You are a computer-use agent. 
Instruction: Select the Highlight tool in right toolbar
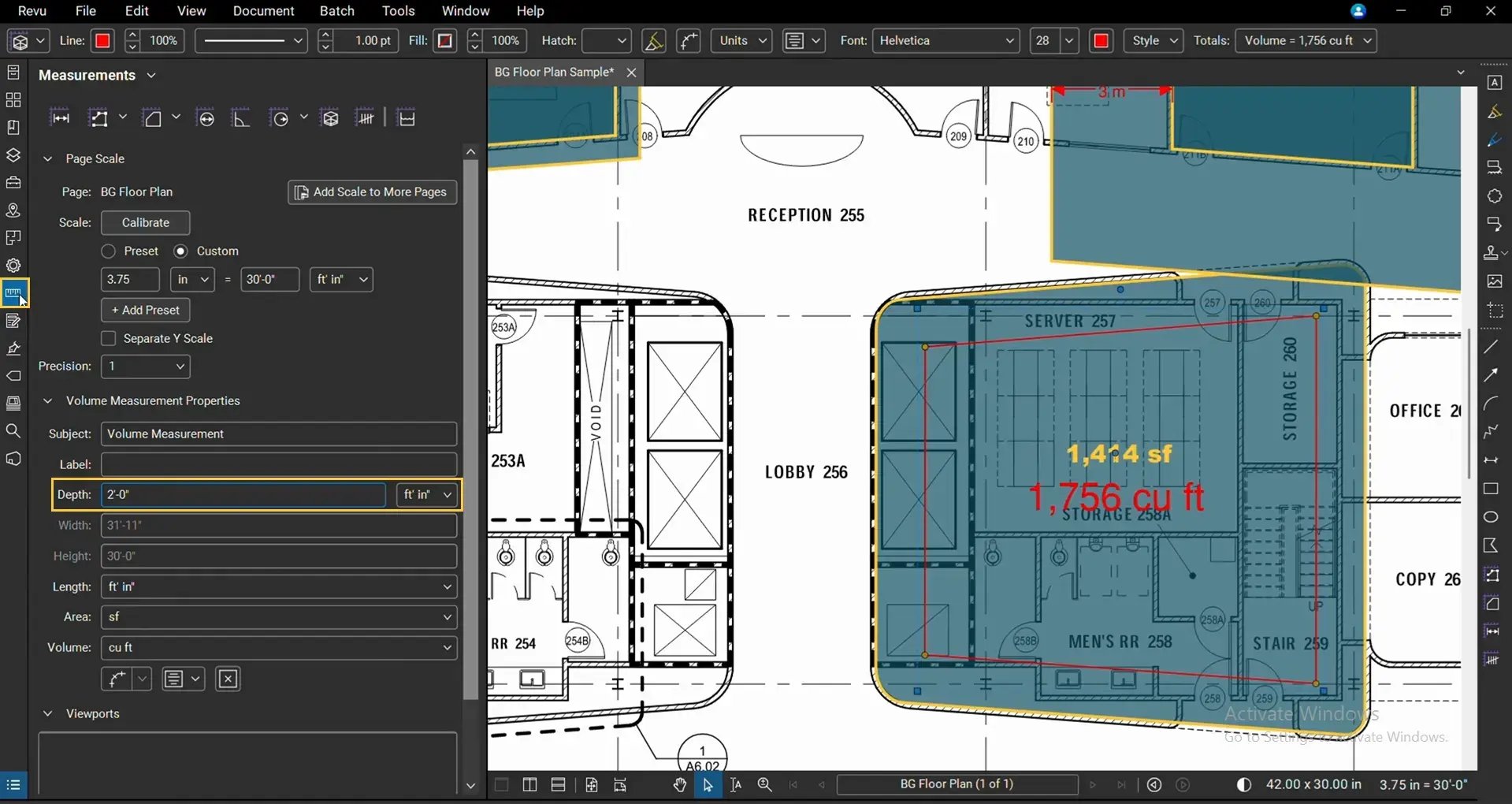[1494, 112]
